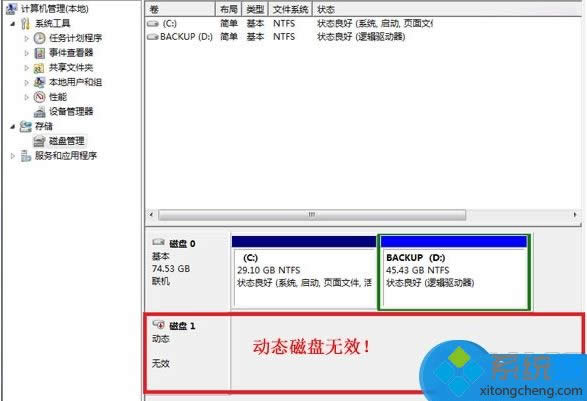Expand the 任务计划程序 node
This screenshot has width=587, height=401.
27,38
